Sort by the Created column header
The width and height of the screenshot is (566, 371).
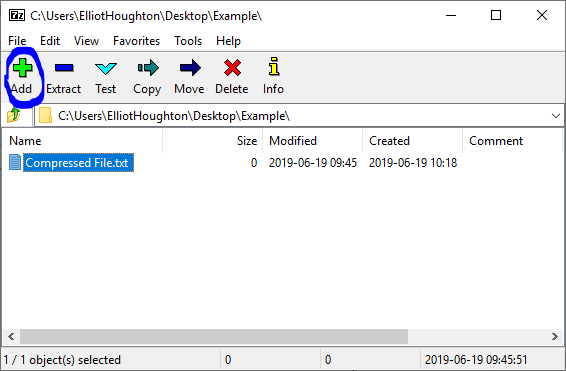pos(413,141)
